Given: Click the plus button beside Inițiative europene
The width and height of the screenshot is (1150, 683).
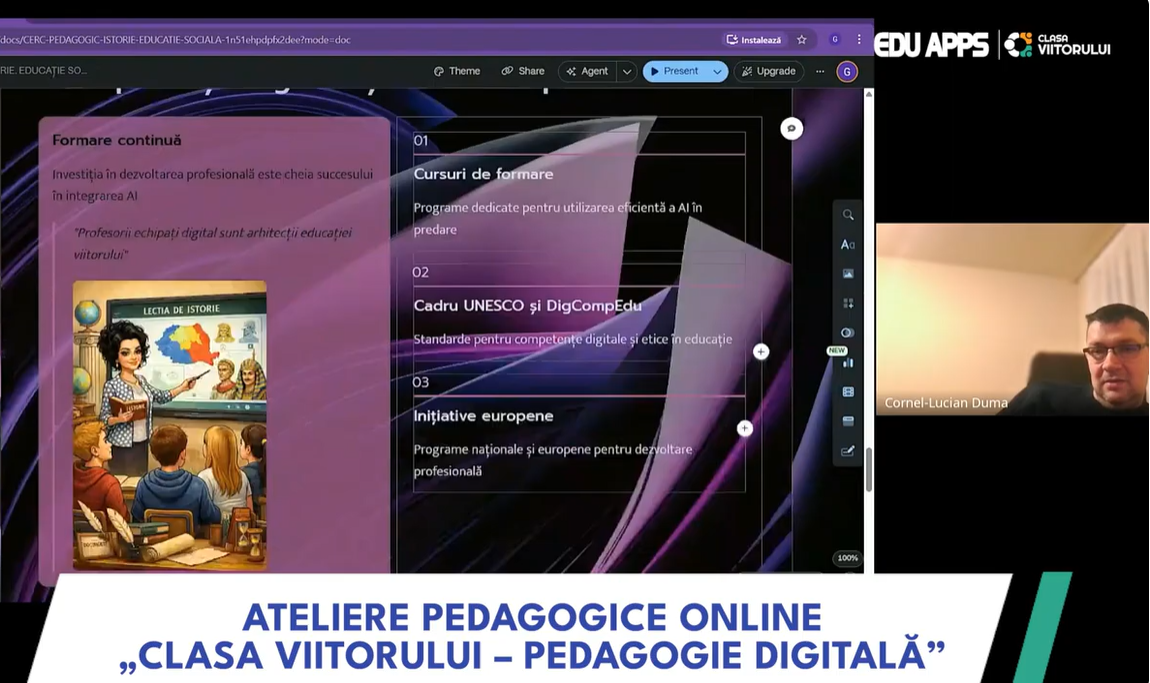Looking at the screenshot, I should tap(744, 428).
